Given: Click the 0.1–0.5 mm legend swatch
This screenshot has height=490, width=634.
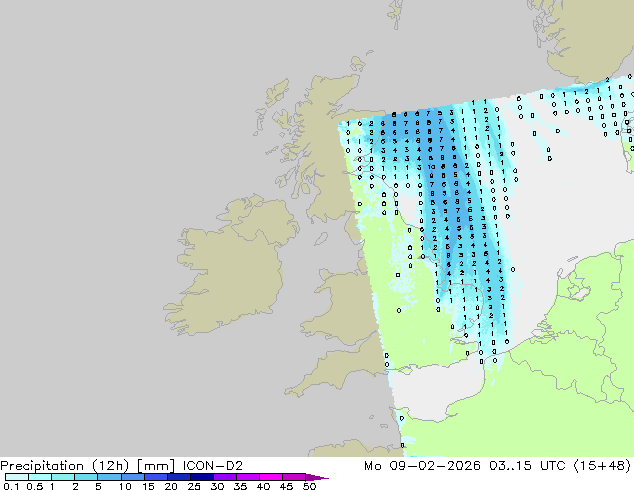Looking at the screenshot, I should coord(17,477).
